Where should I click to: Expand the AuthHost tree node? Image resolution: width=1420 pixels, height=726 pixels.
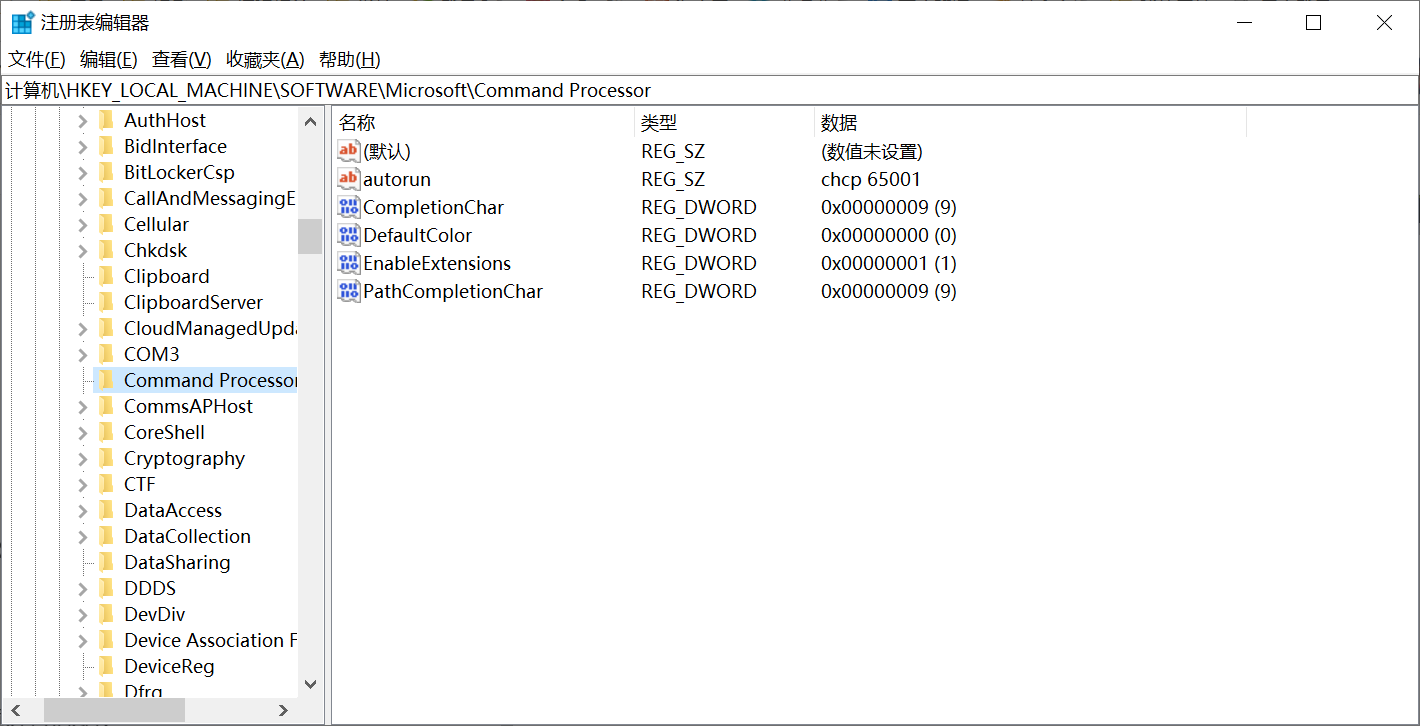pos(85,120)
